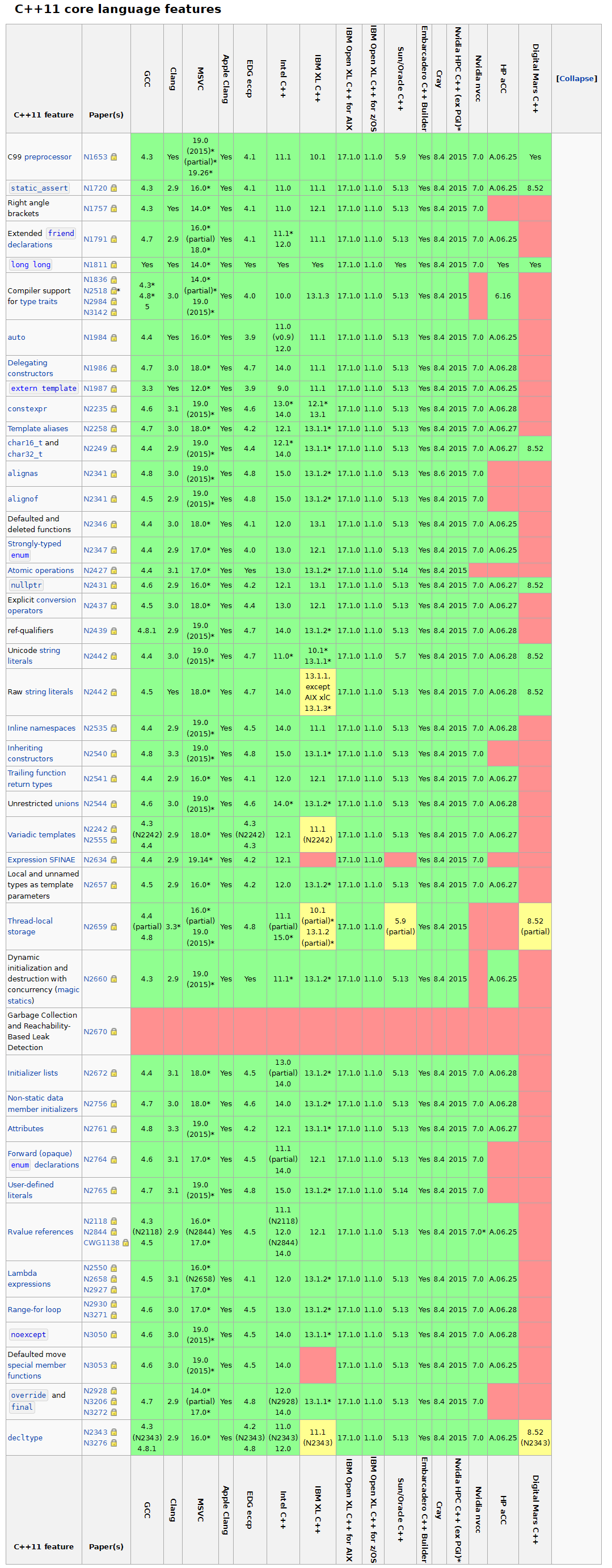Screen dimensions: 612x1568
Task: Click the lock icon next to CWG1138
Action: click(x=126, y=1242)
